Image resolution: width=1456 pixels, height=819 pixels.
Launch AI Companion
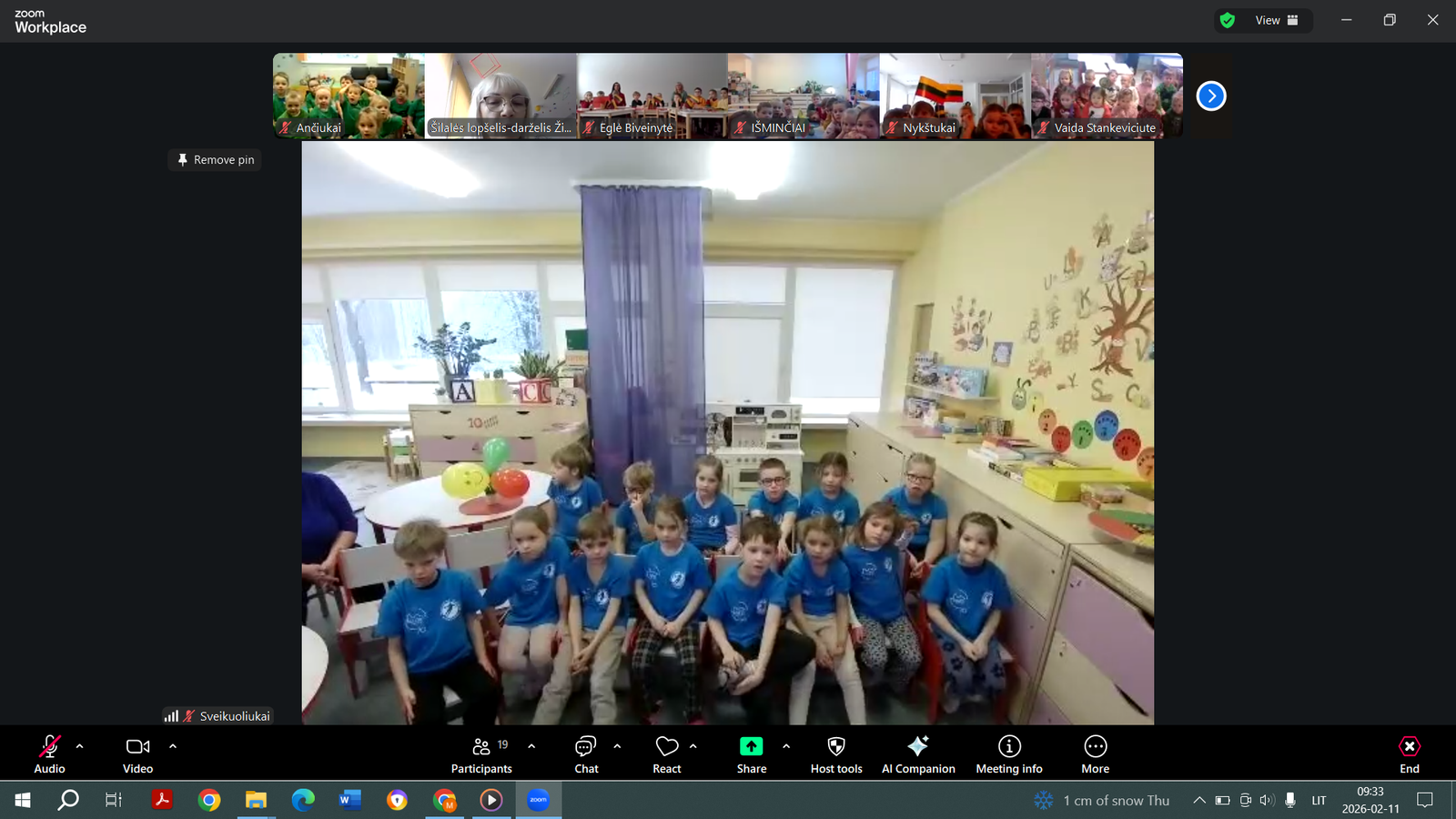(x=918, y=754)
